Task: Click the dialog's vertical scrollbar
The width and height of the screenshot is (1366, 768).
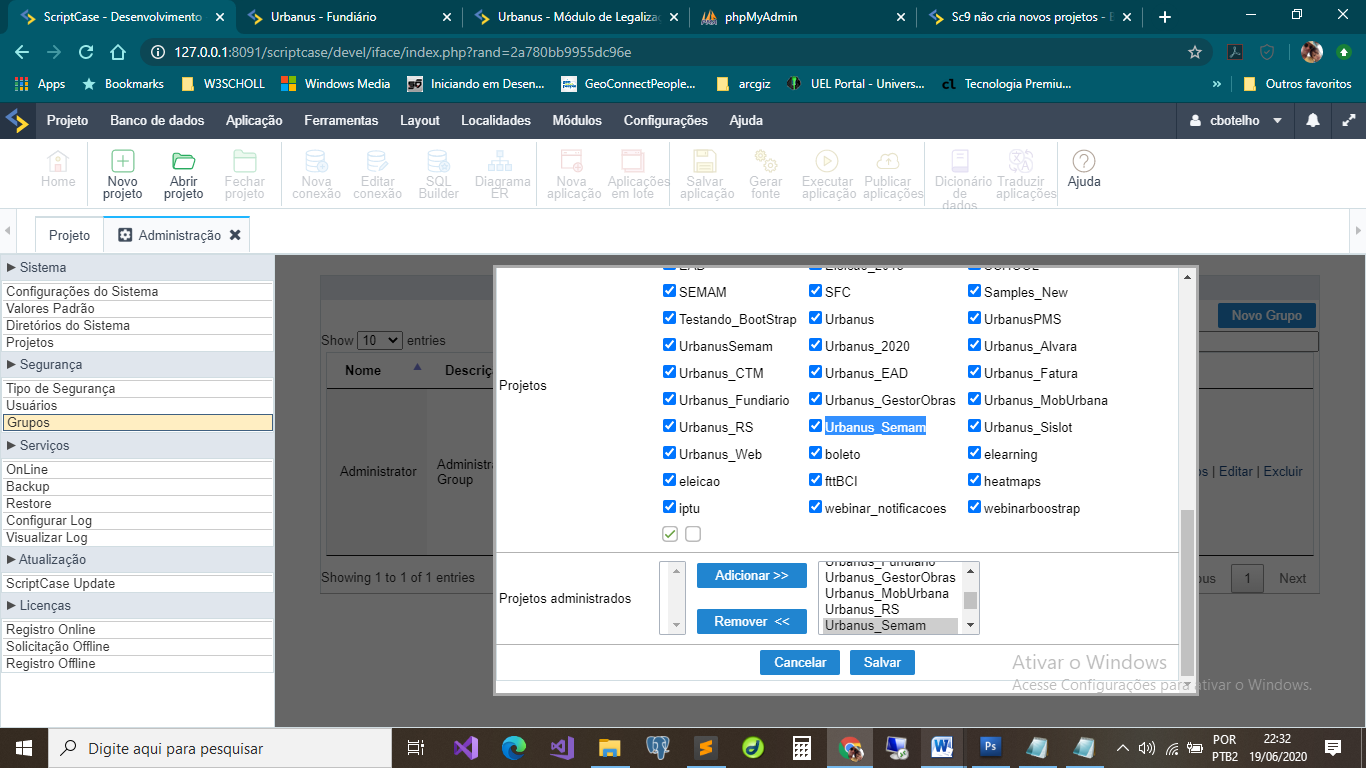Action: click(1187, 592)
